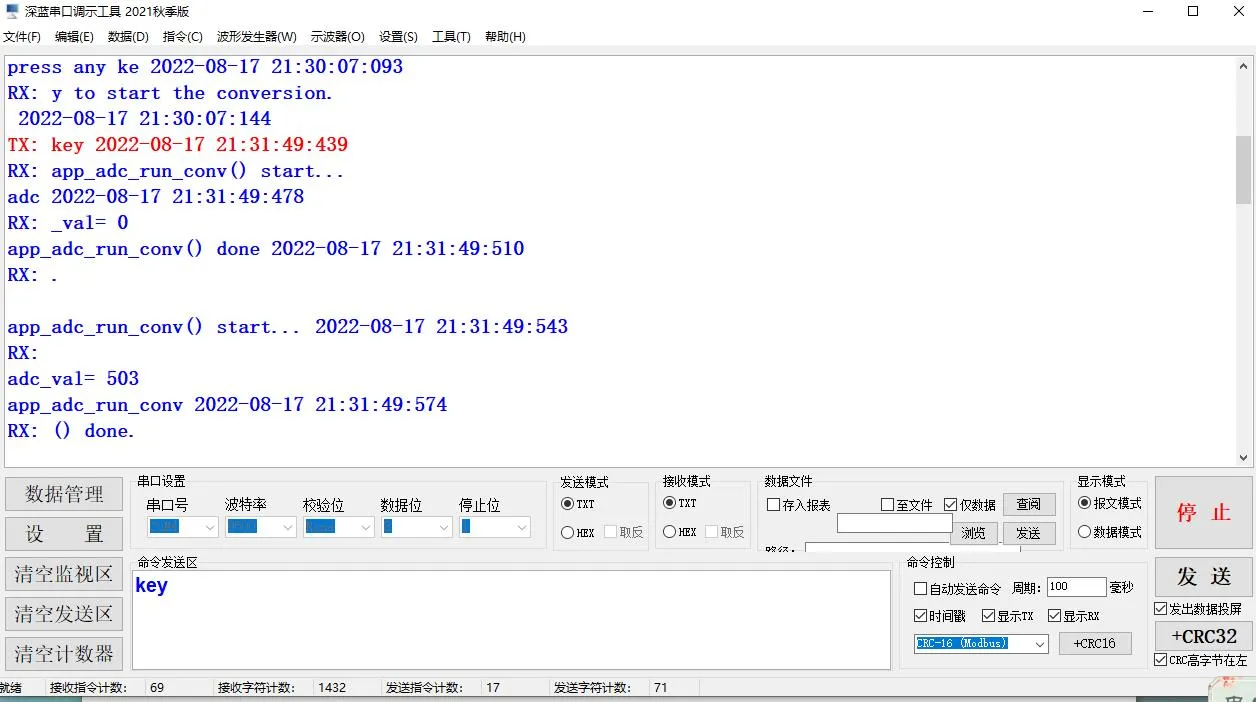Click the small 发送 button in 数据文件
The height and width of the screenshot is (702, 1256).
pyautogui.click(x=1029, y=533)
